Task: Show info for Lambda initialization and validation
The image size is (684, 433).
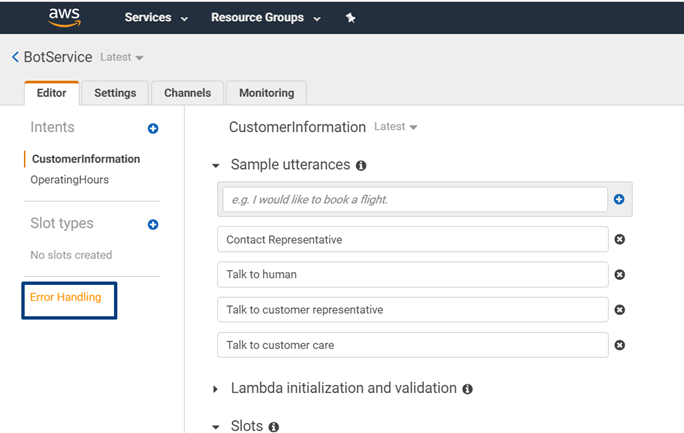Action: [467, 389]
